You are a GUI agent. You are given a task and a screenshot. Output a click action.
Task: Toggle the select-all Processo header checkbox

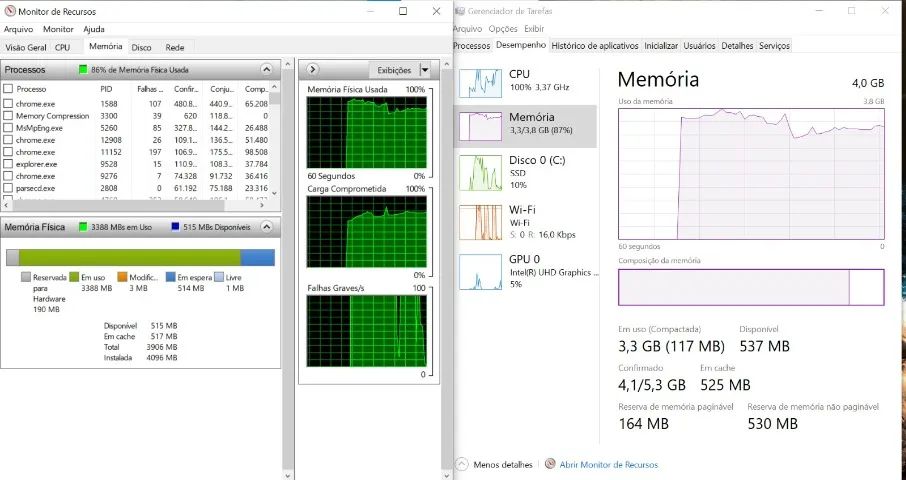coord(8,89)
